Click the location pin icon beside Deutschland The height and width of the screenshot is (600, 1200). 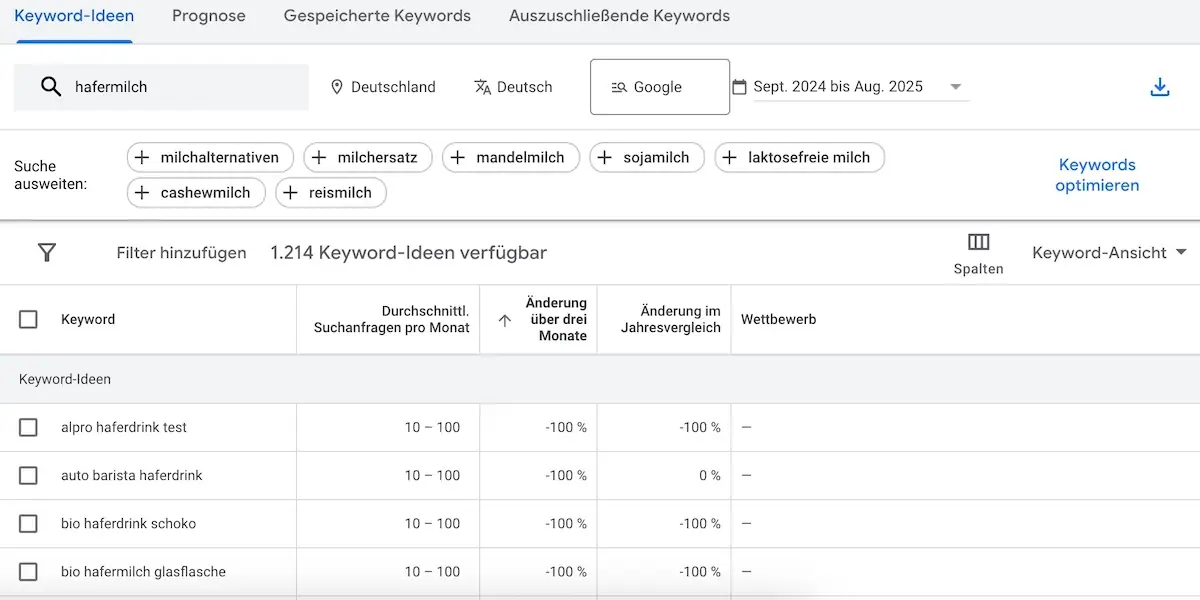point(337,87)
